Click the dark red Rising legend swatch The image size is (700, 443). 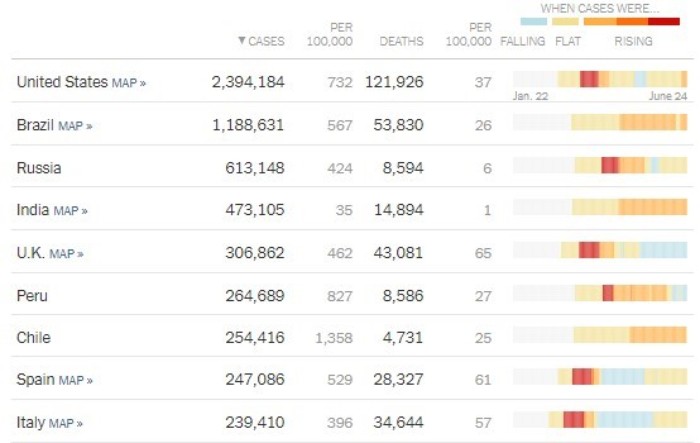tap(664, 21)
